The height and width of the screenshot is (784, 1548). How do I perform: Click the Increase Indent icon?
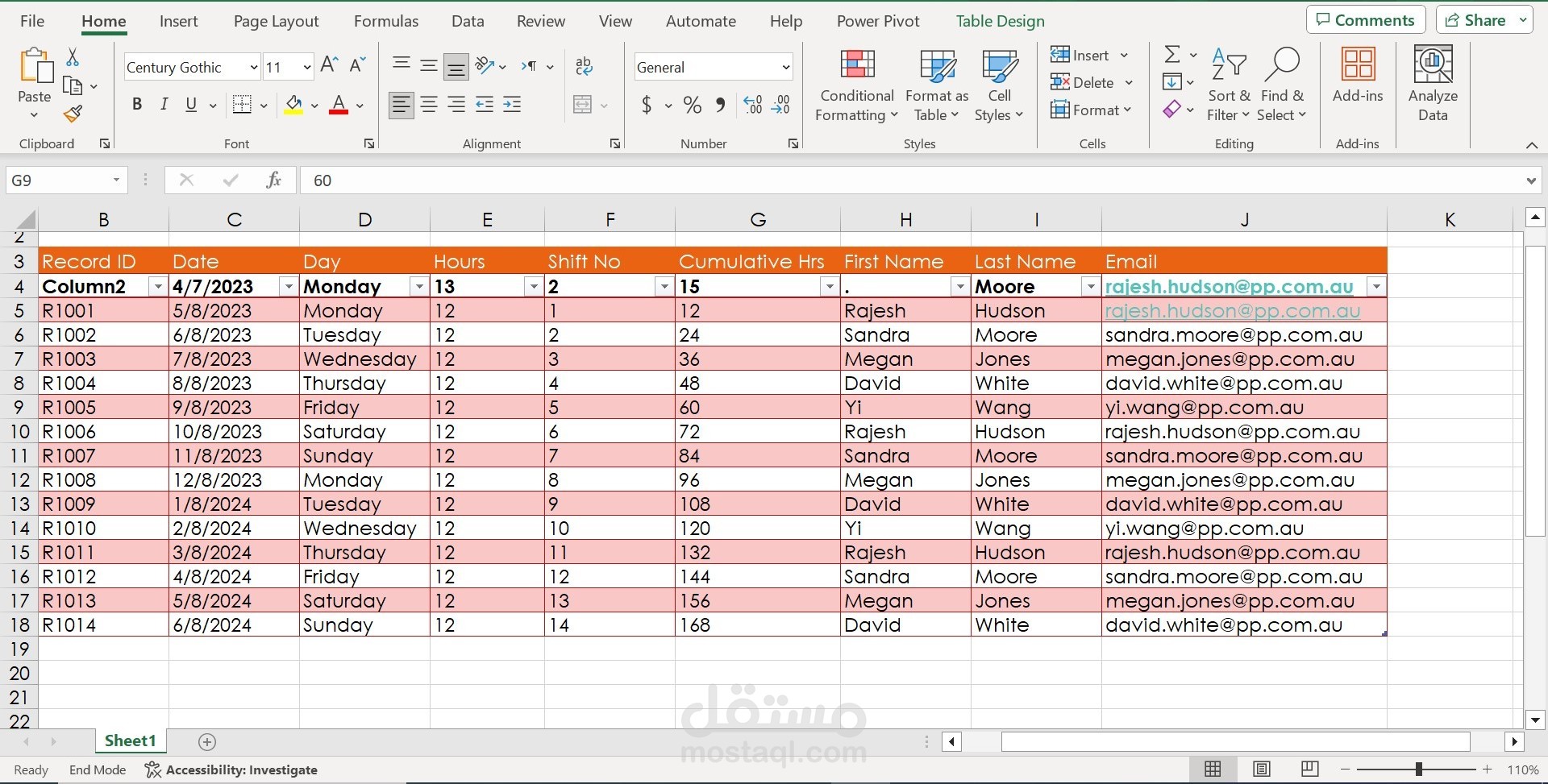[x=512, y=105]
